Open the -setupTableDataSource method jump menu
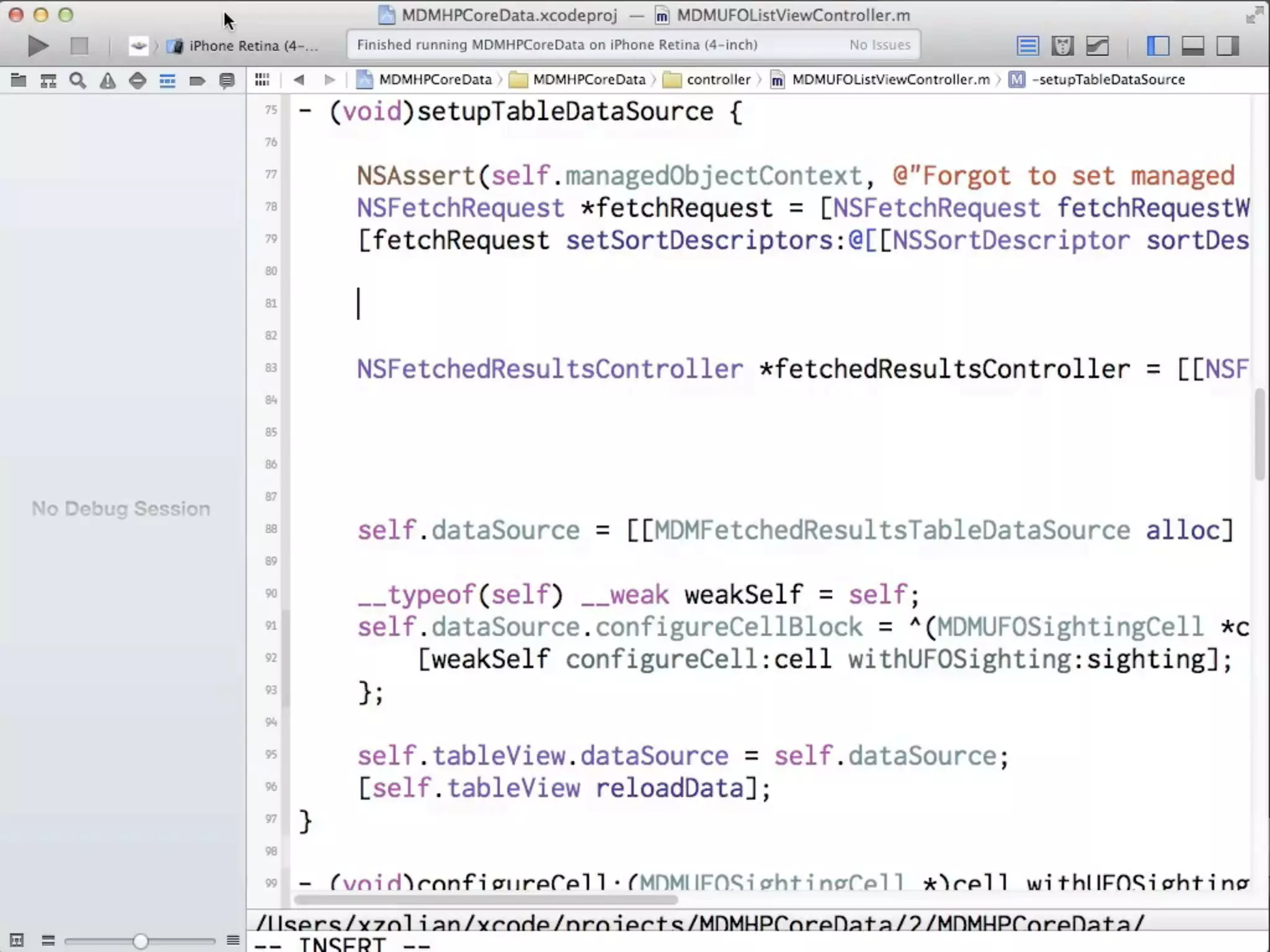The height and width of the screenshot is (952, 1270). click(1110, 80)
